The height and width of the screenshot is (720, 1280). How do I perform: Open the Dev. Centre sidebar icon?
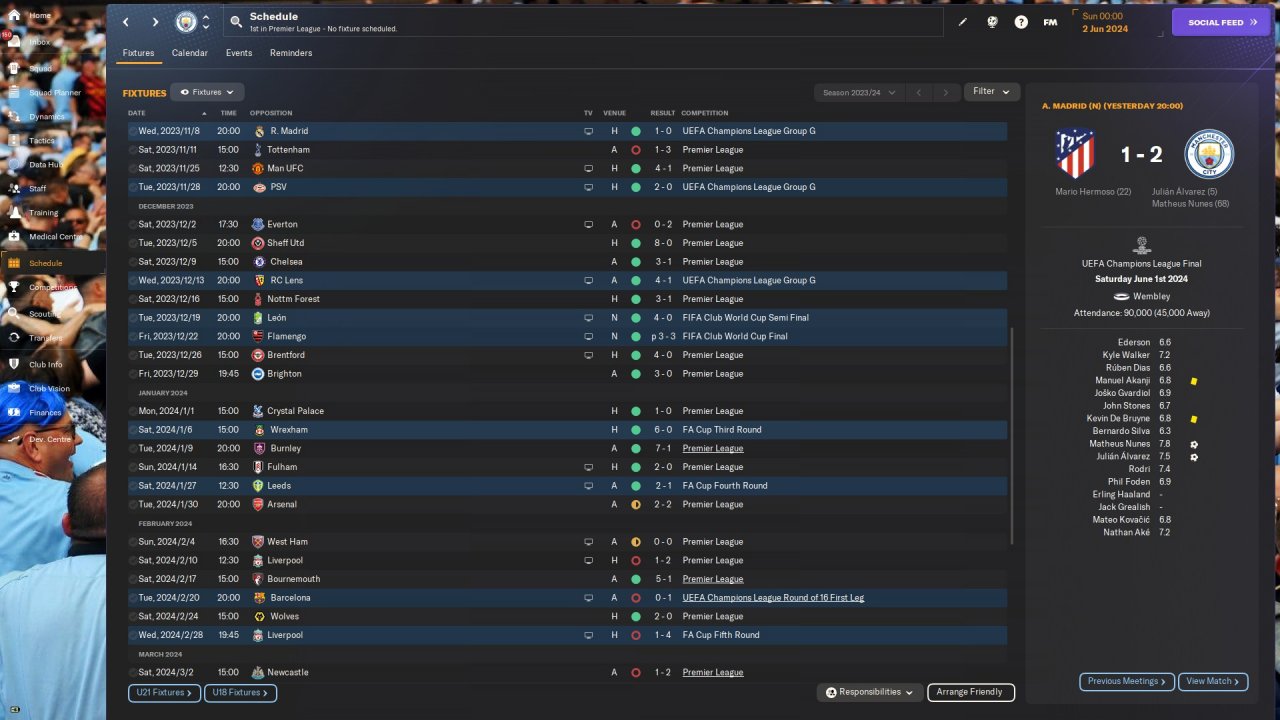pyautogui.click(x=15, y=439)
